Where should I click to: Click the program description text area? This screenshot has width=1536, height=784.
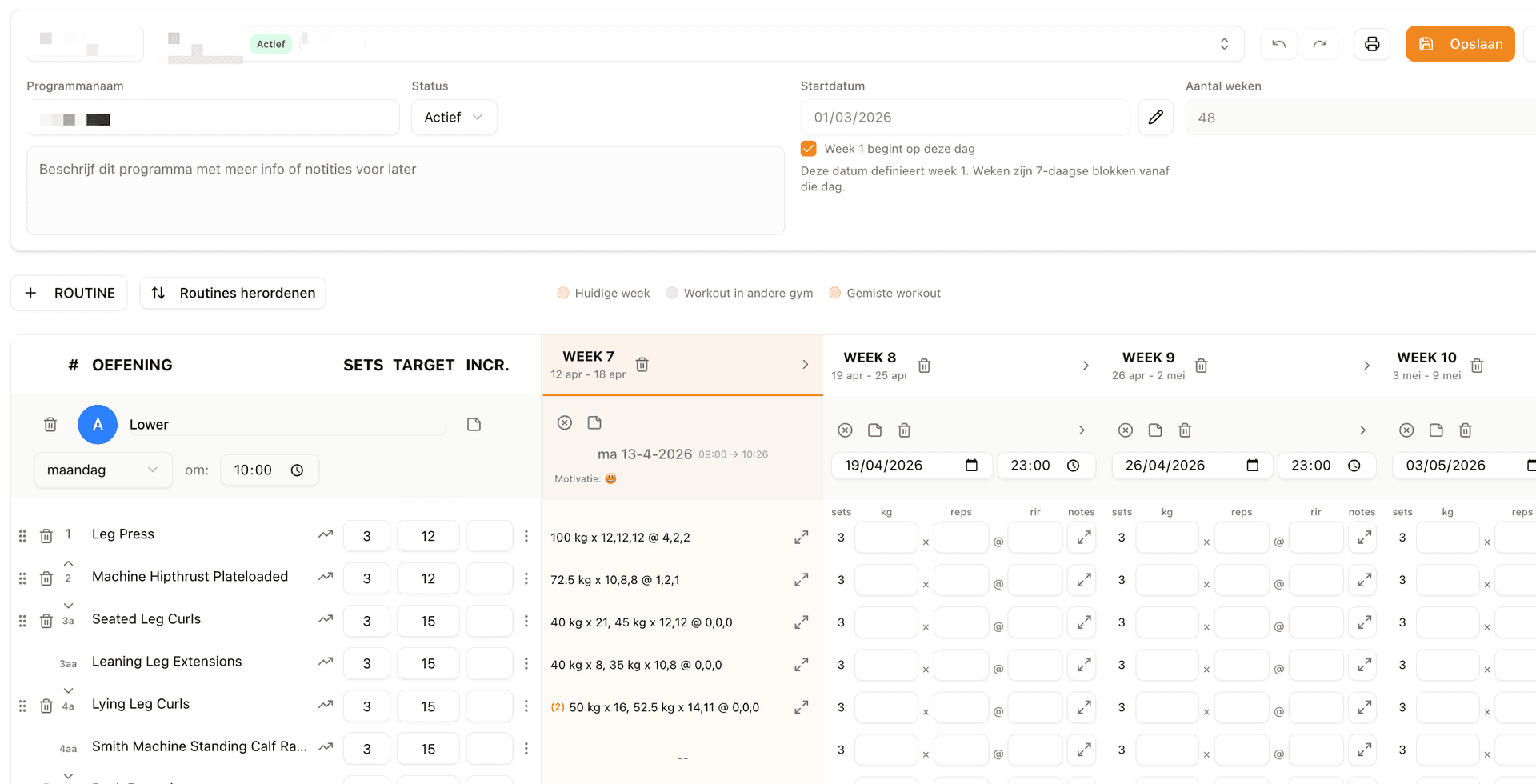pos(406,190)
